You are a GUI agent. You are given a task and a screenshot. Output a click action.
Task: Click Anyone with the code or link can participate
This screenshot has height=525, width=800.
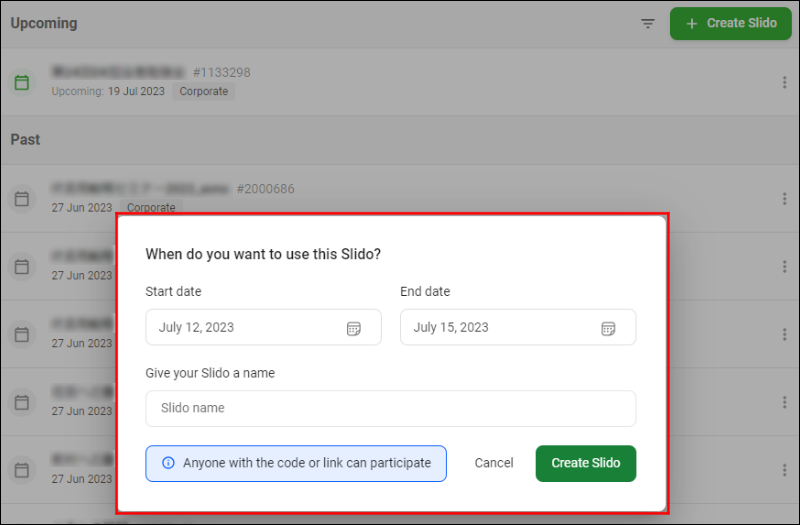296,463
